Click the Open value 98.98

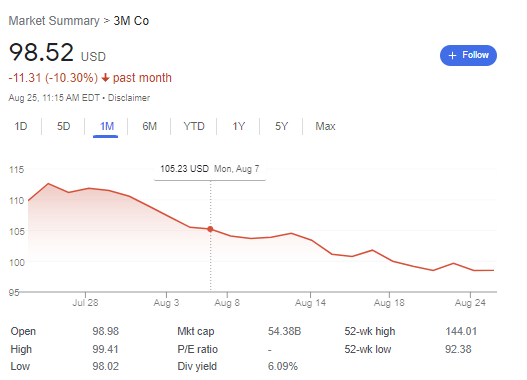106,331
